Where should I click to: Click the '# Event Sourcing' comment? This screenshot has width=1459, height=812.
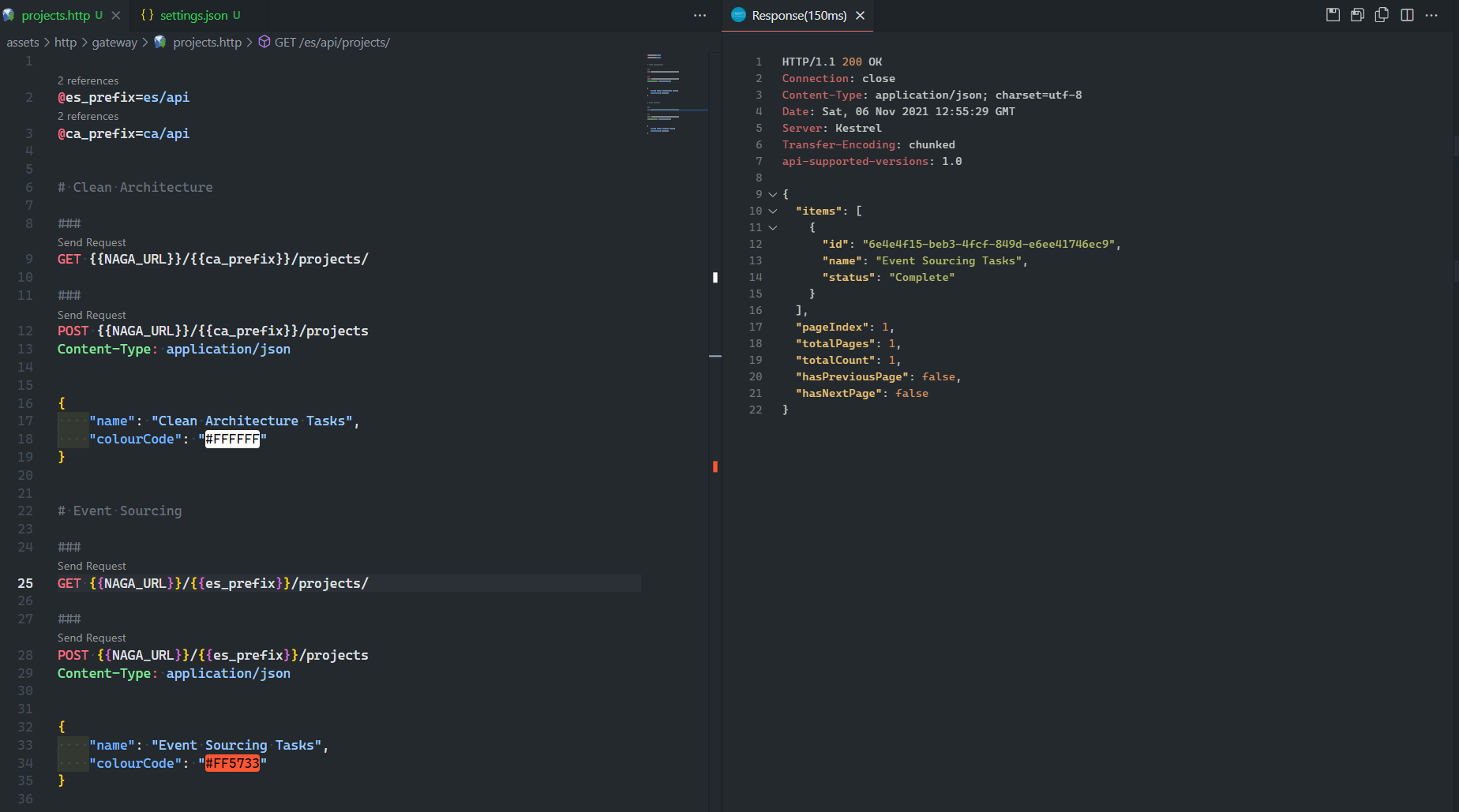pyautogui.click(x=119, y=511)
